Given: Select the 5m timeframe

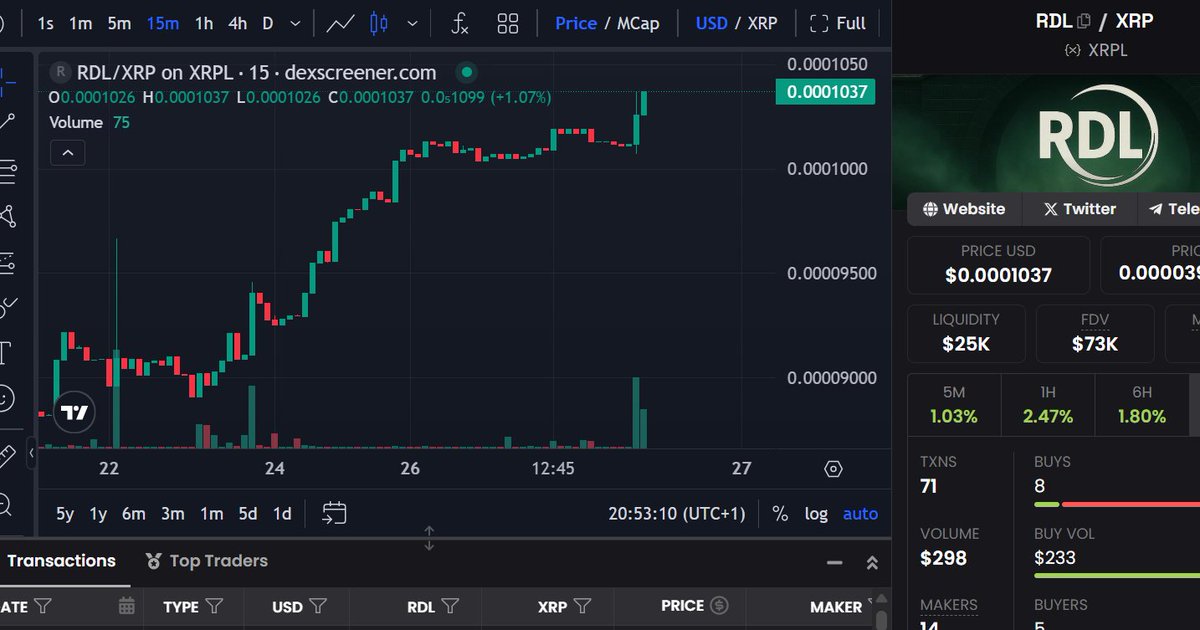Looking at the screenshot, I should (119, 23).
